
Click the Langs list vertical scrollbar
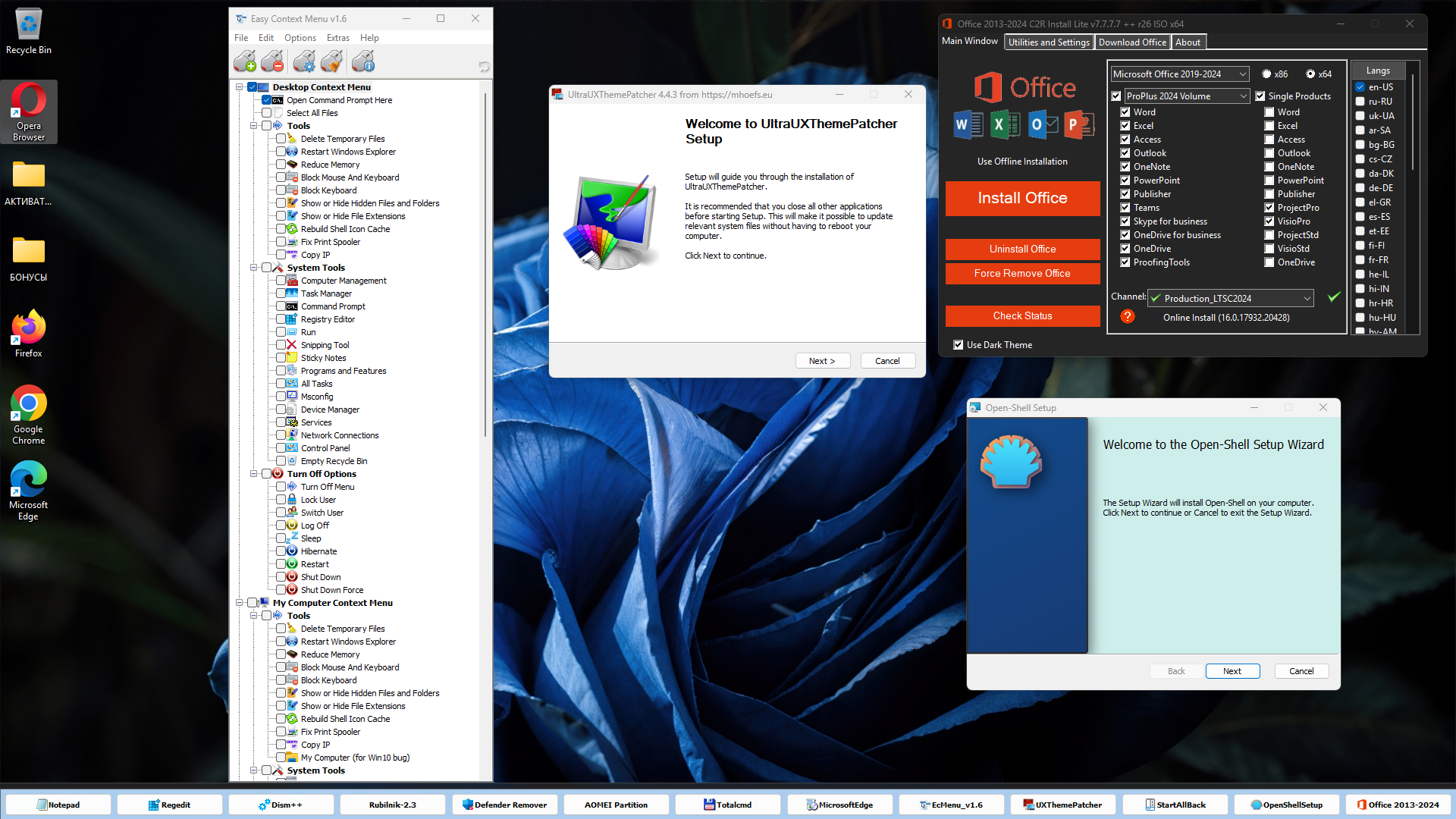point(1413,121)
